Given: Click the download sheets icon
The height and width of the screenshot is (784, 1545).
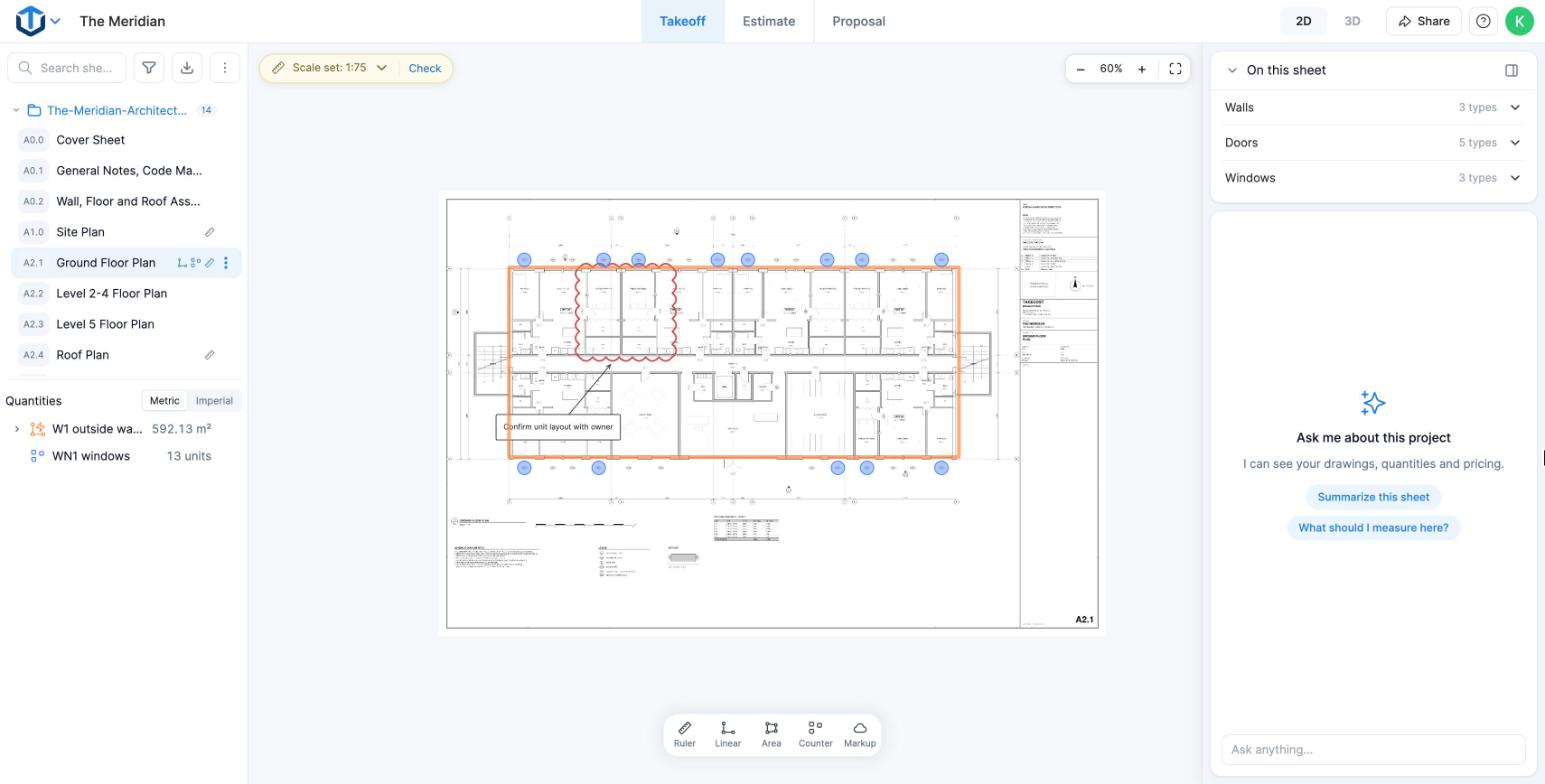Looking at the screenshot, I should tap(187, 68).
